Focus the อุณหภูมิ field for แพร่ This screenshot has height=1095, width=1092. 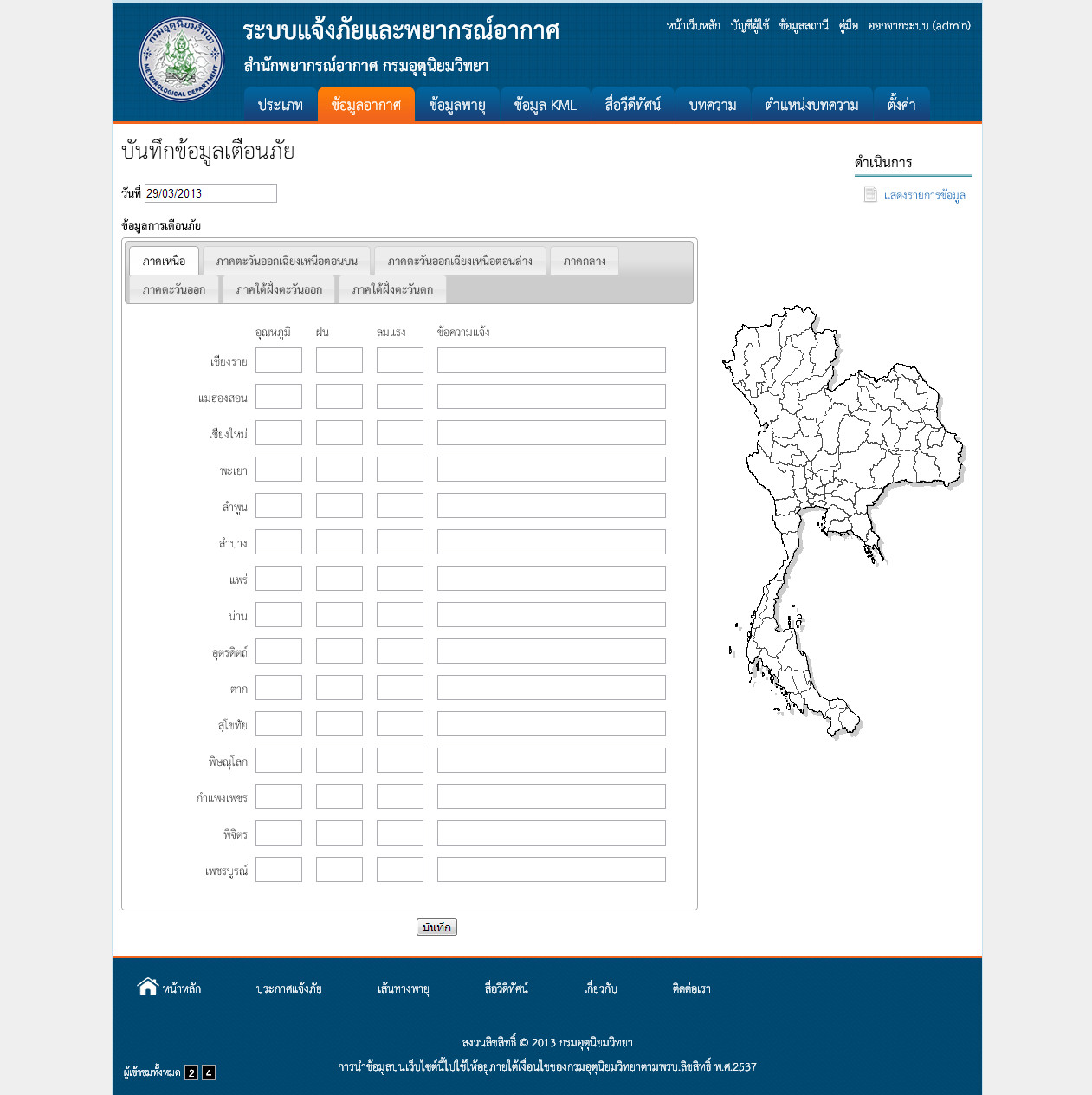coord(279,579)
